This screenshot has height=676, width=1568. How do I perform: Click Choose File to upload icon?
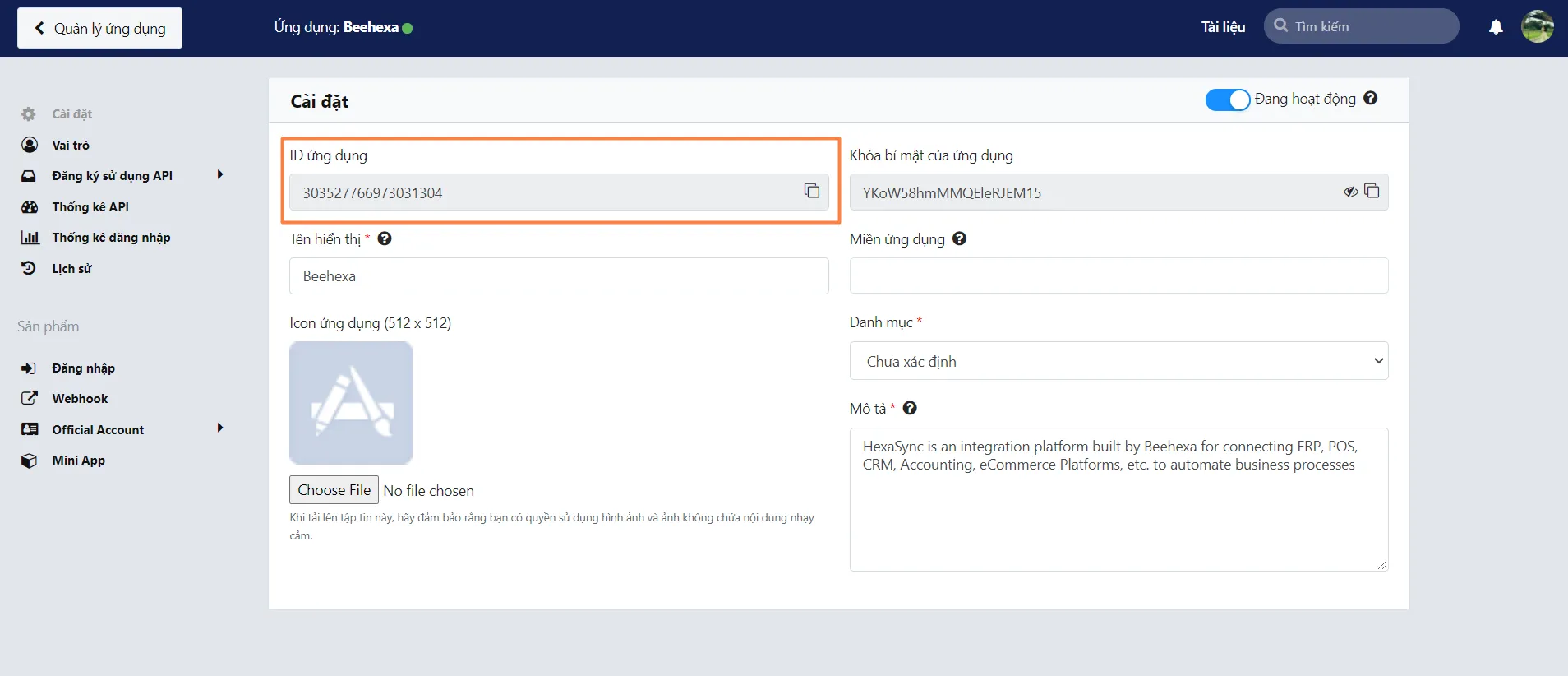pyautogui.click(x=334, y=490)
